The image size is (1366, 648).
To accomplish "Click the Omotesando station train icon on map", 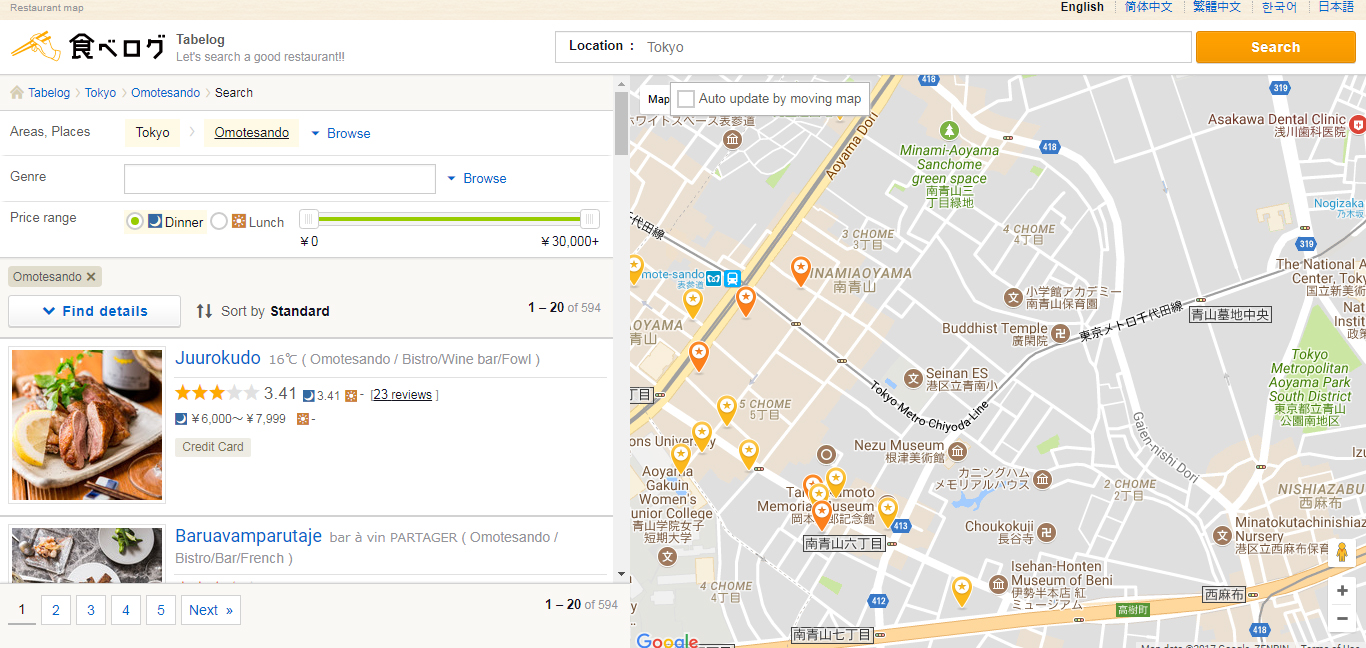I will (733, 278).
